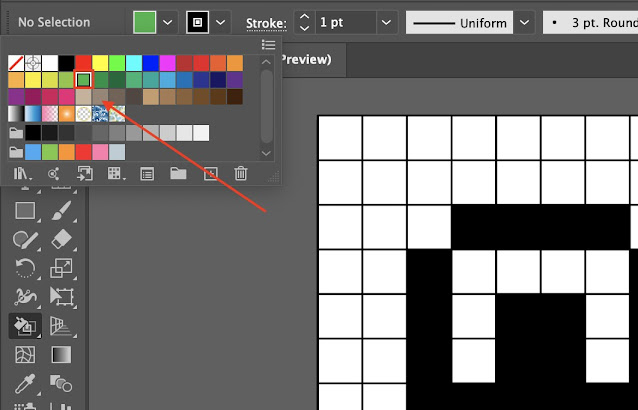This screenshot has width=638, height=410.
Task: Click the Uniform variable width profile
Action: 460,22
